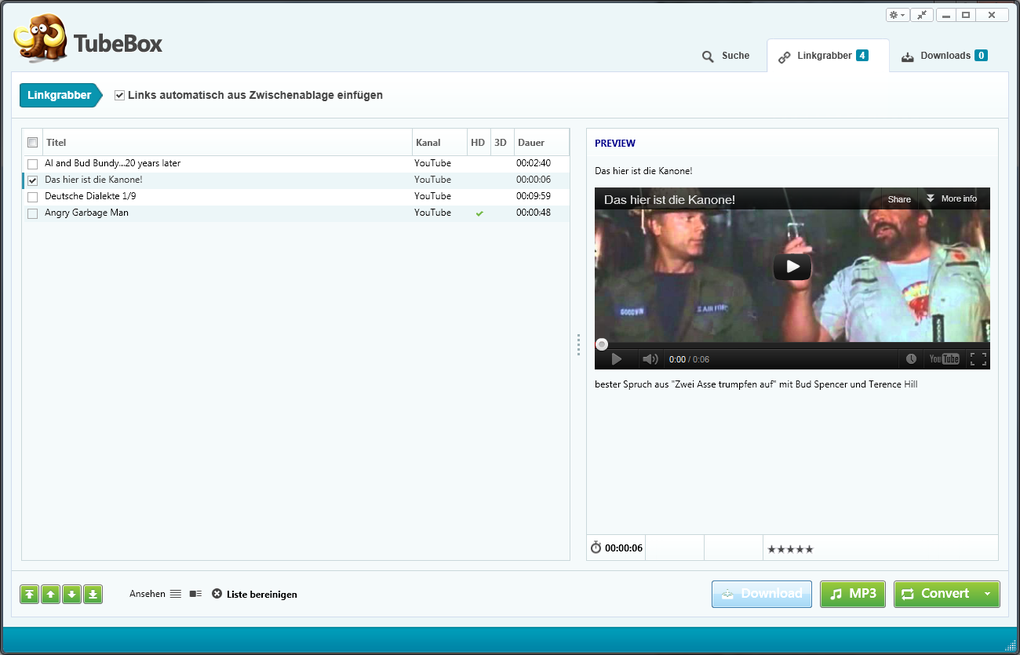Image resolution: width=1020 pixels, height=655 pixels.
Task: Expand the Convert button dropdown arrow
Action: 987,594
